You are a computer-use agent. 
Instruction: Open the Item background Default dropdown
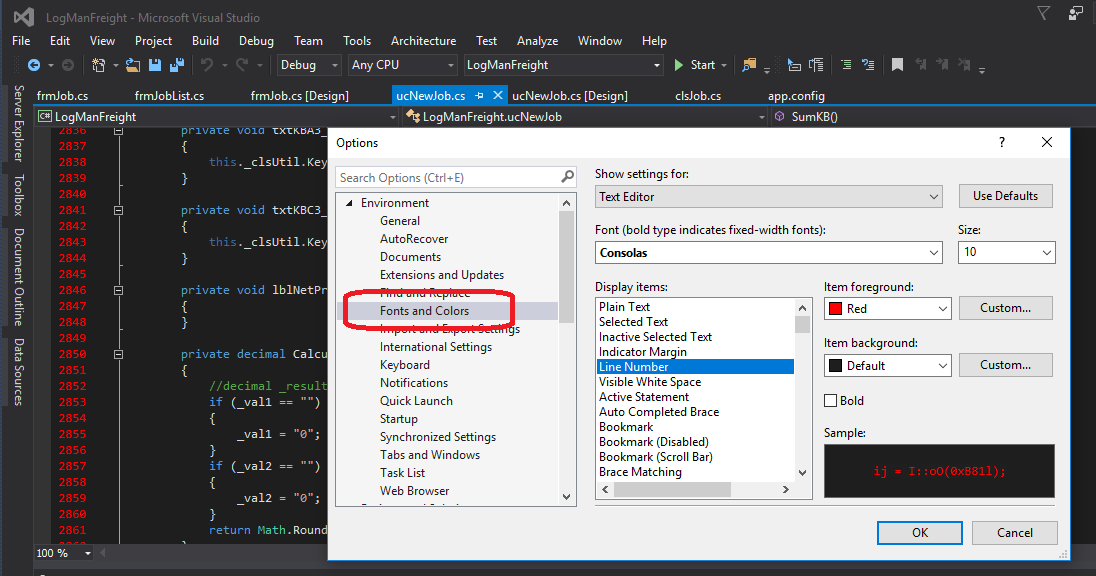[888, 365]
